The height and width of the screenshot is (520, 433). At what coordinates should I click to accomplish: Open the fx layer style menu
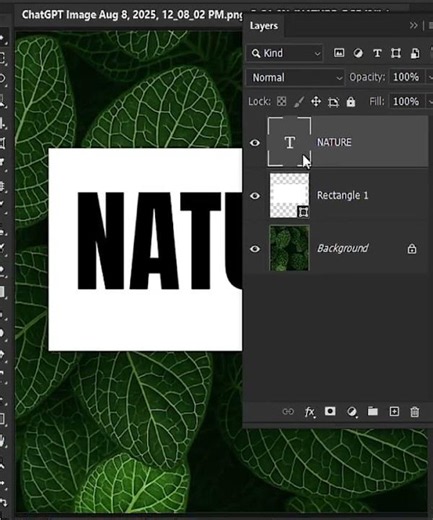pyautogui.click(x=310, y=412)
